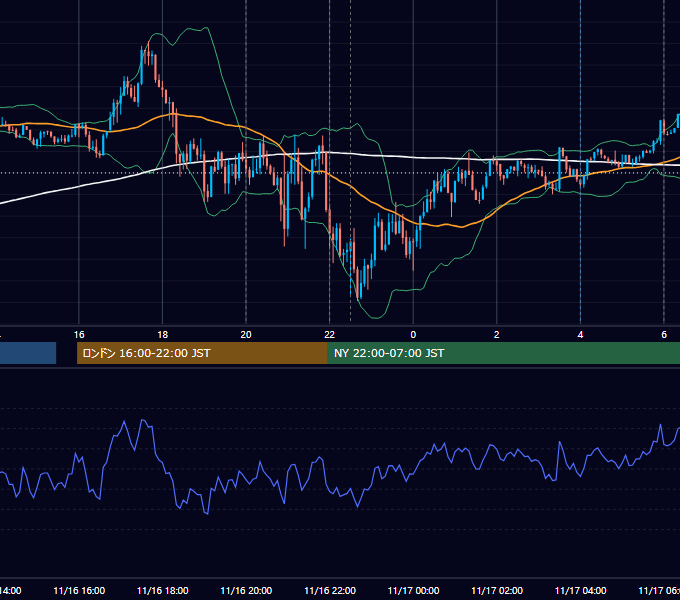Click the 11/16 22:00 time label
This screenshot has height=600, width=680.
(x=330, y=590)
